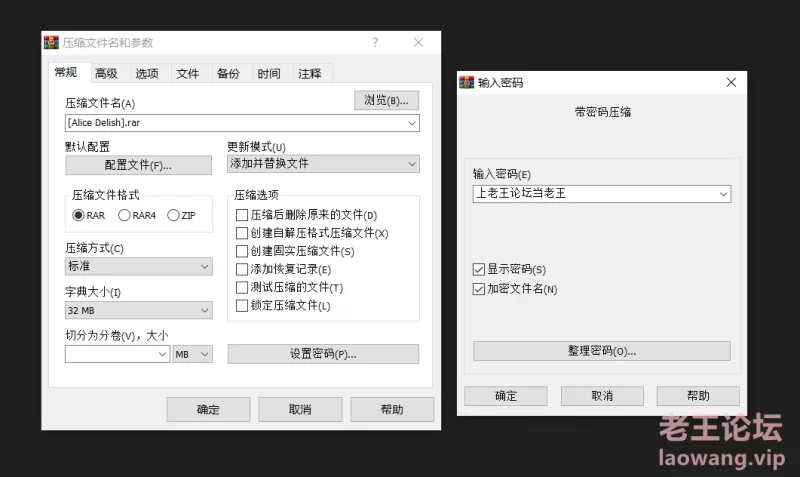Enable 压缩后删除原来的文件 option

point(241,215)
